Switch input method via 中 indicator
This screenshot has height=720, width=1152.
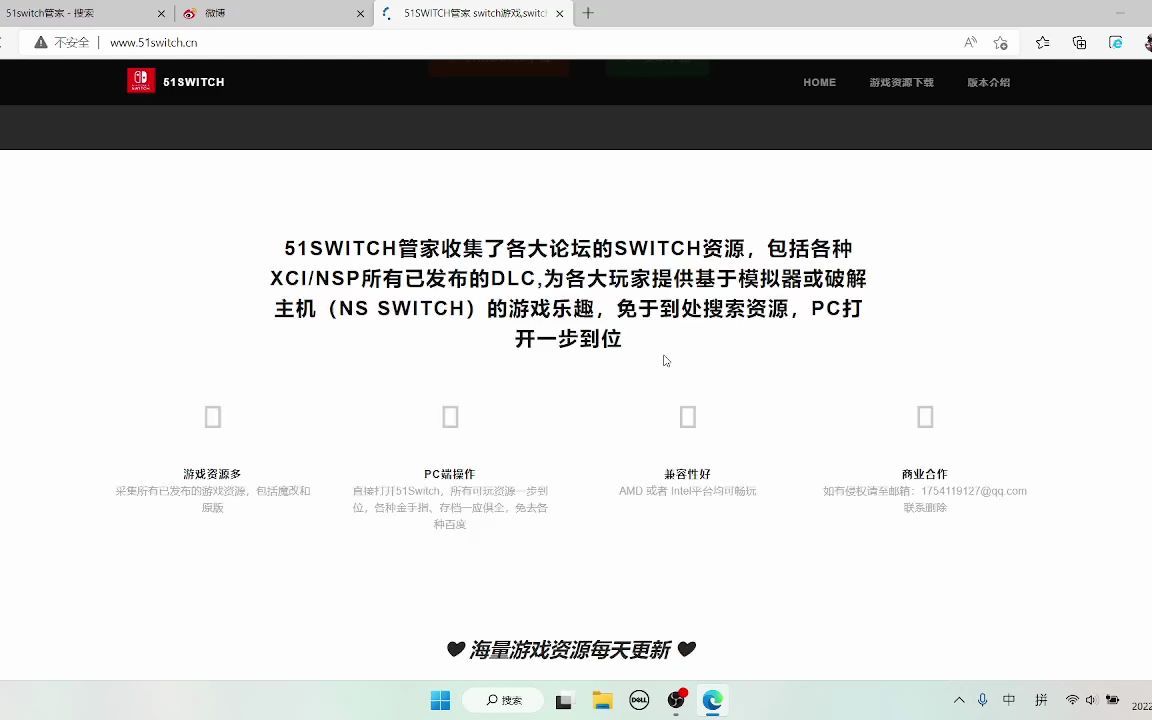[x=1007, y=700]
